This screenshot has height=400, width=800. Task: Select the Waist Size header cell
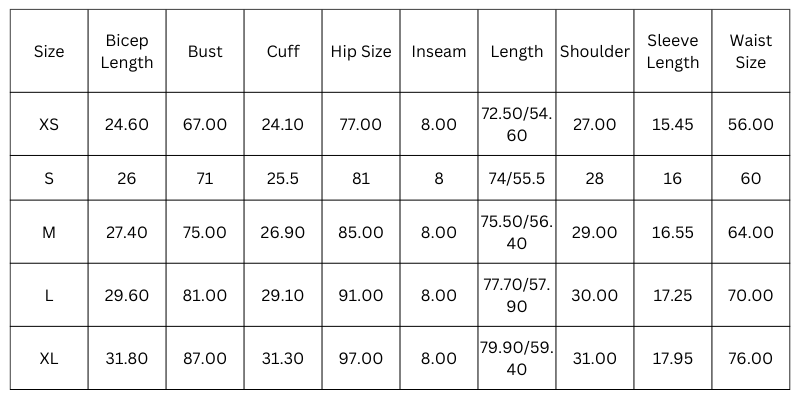[x=750, y=52]
